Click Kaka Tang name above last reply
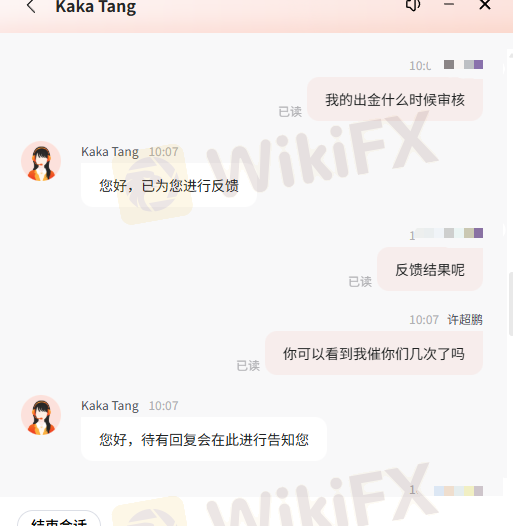This screenshot has height=526, width=513. 110,406
